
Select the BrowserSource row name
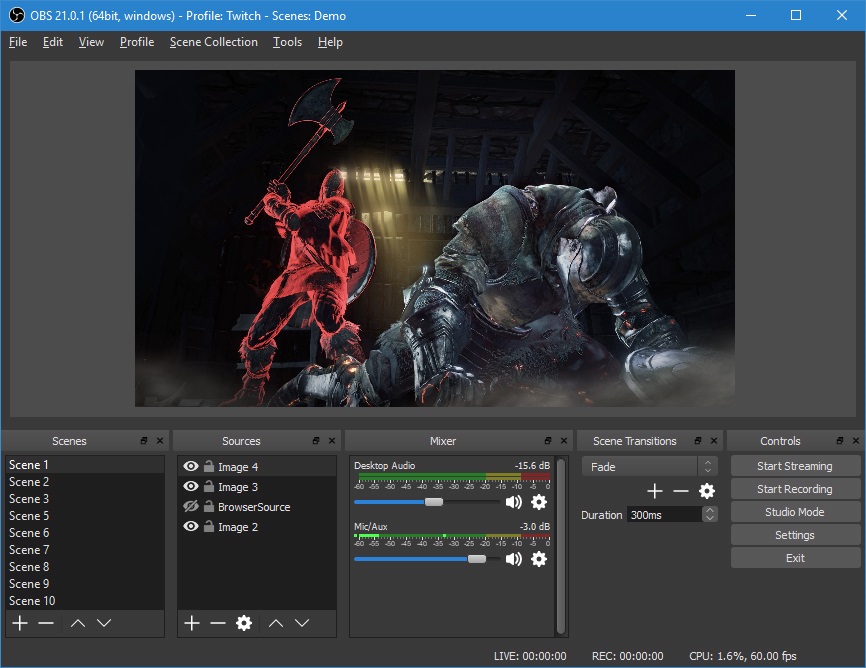tap(254, 507)
